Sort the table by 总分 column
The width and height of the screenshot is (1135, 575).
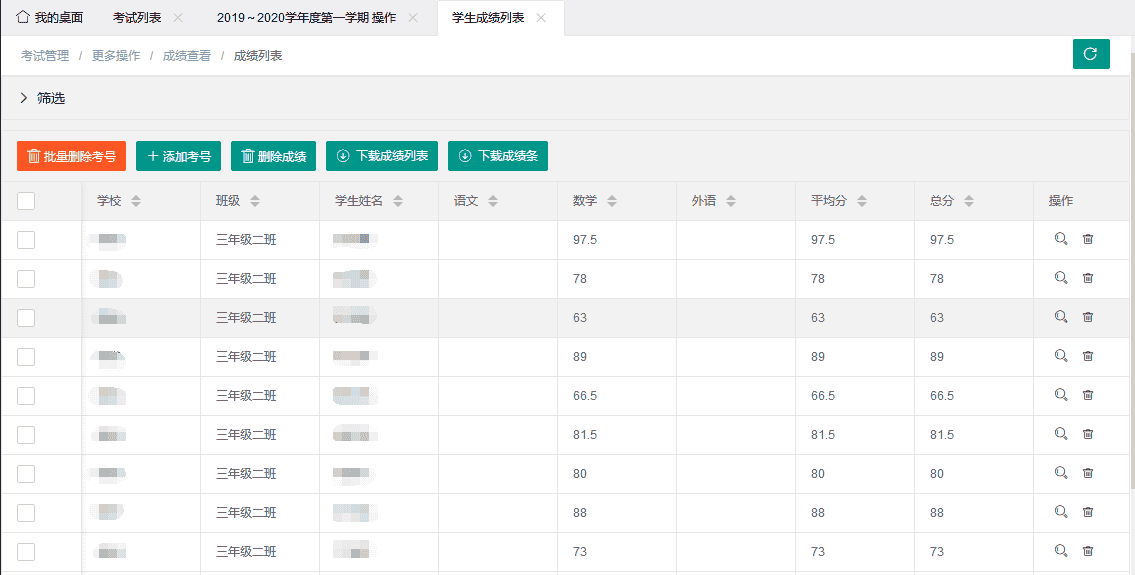point(969,201)
